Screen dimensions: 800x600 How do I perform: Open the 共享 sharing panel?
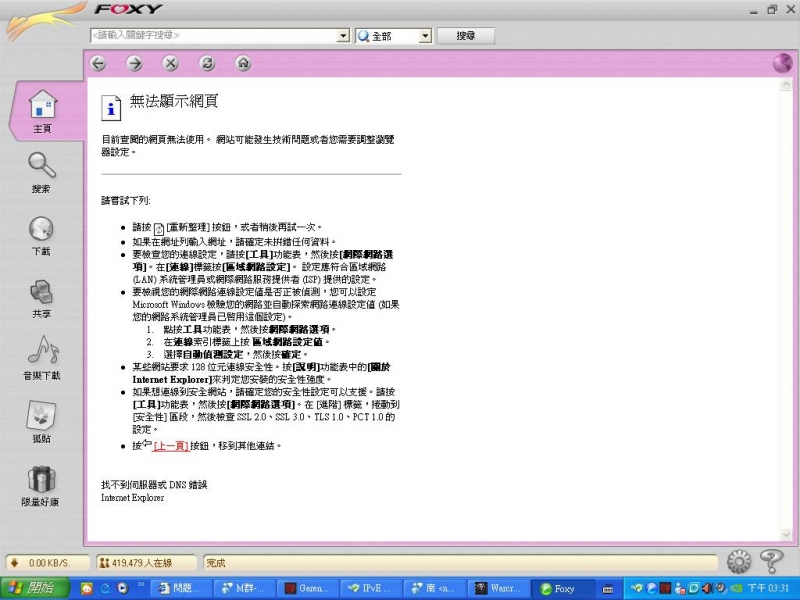pos(40,295)
